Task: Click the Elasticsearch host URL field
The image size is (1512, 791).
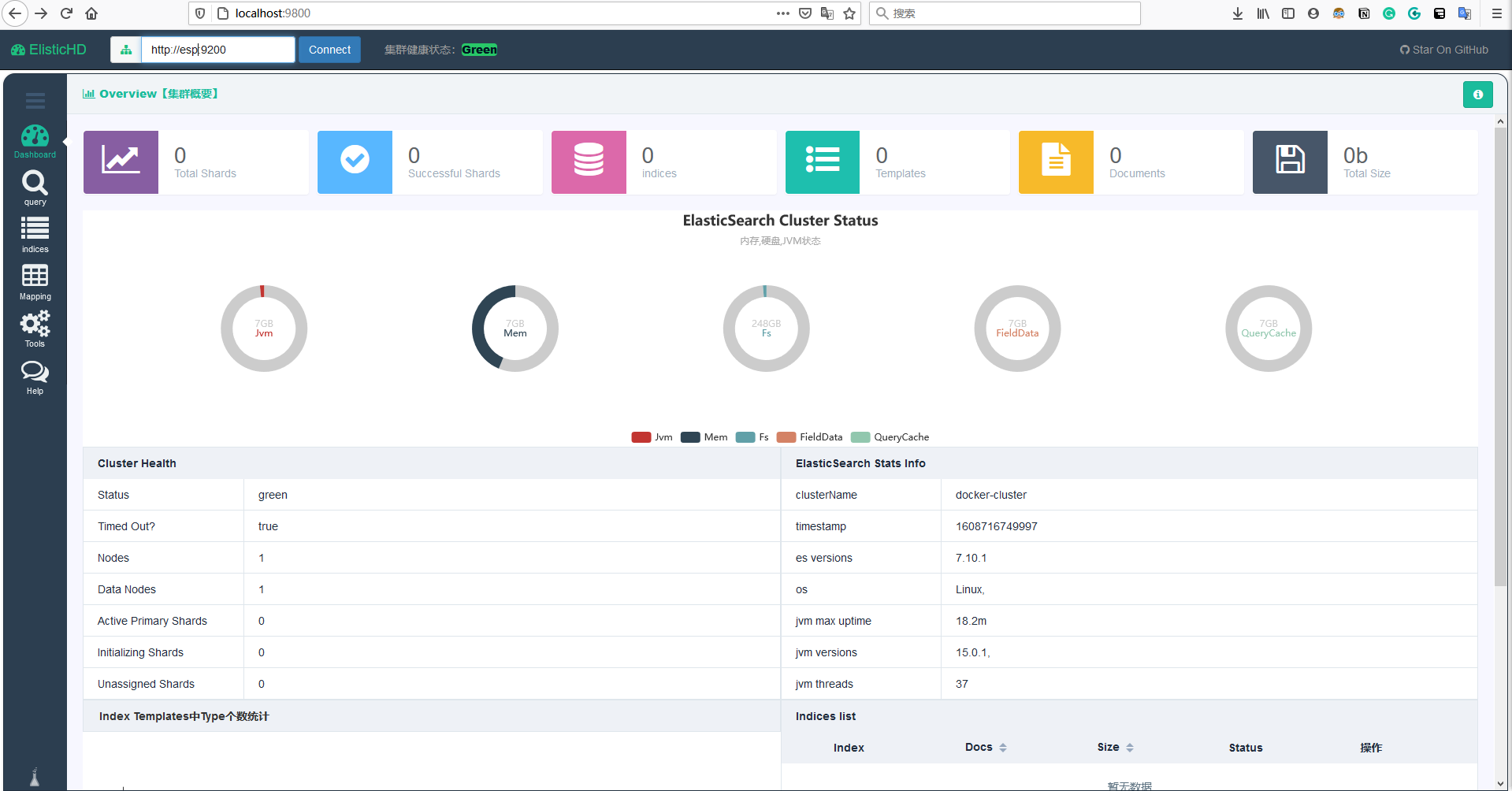Action: tap(218, 50)
